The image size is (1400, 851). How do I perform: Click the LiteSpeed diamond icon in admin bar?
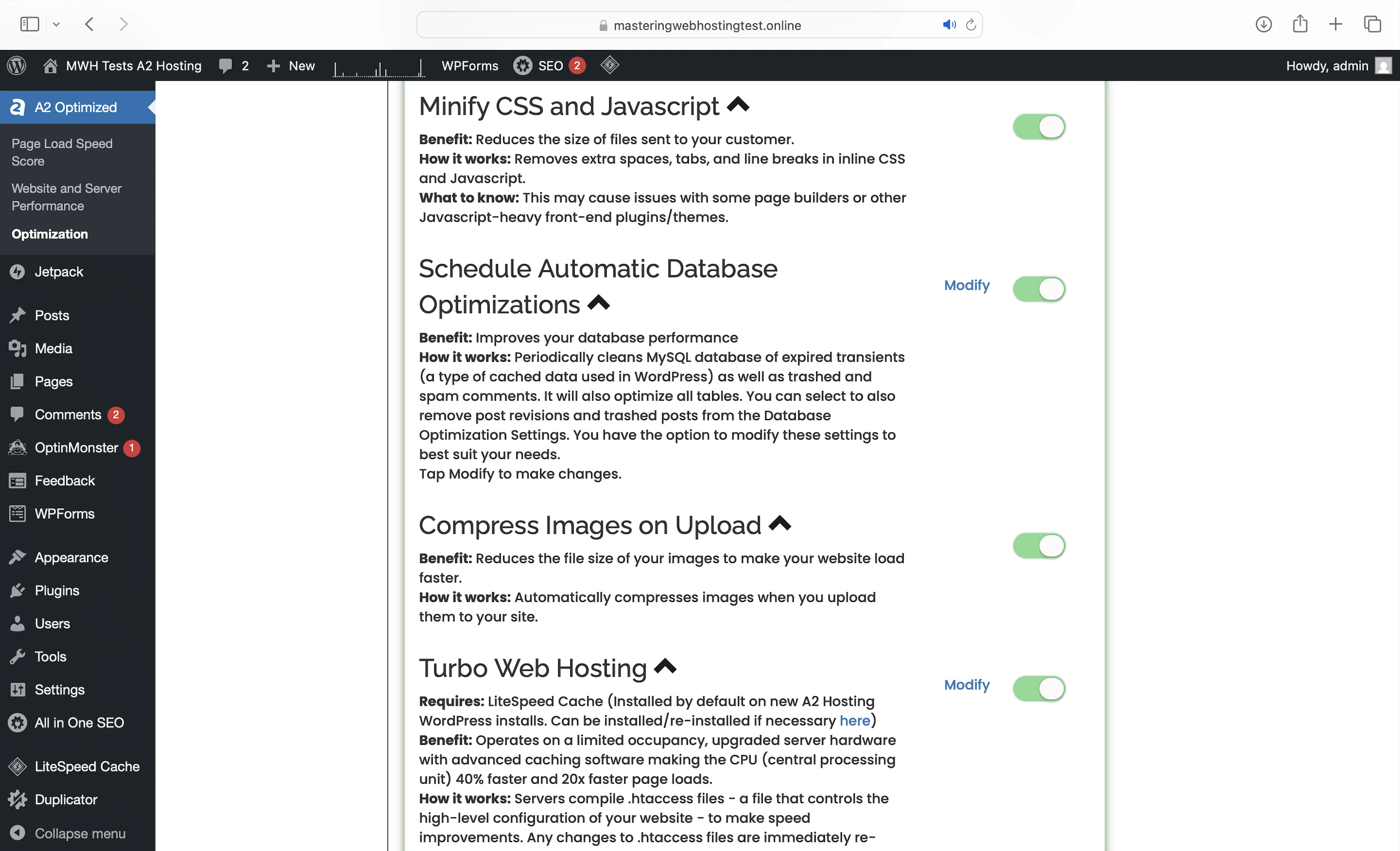610,65
